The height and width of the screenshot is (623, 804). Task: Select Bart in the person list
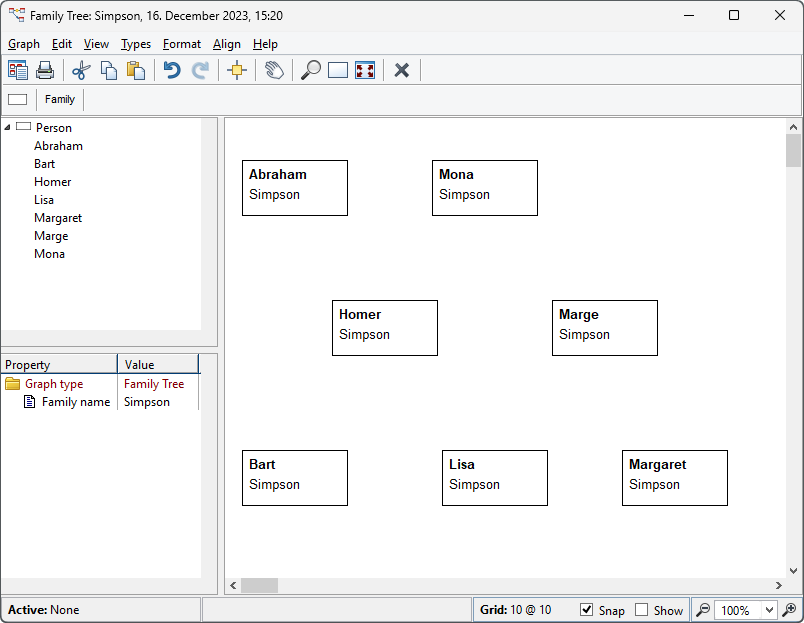(x=44, y=163)
